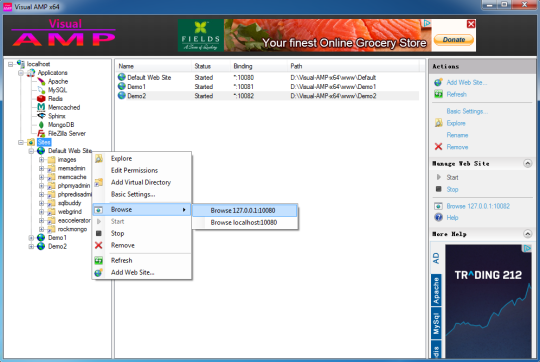The height and width of the screenshot is (362, 540).
Task: Collapse the More Help section
Action: pyautogui.click(x=527, y=234)
